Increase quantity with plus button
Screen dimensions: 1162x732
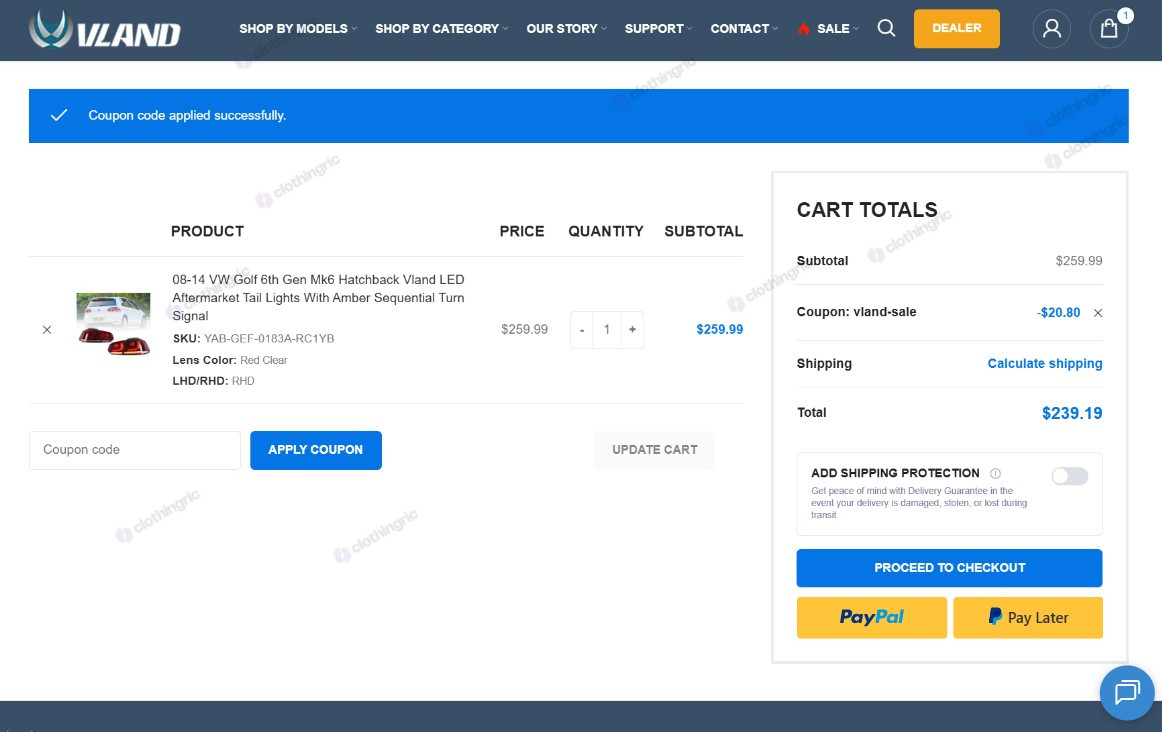click(x=632, y=330)
